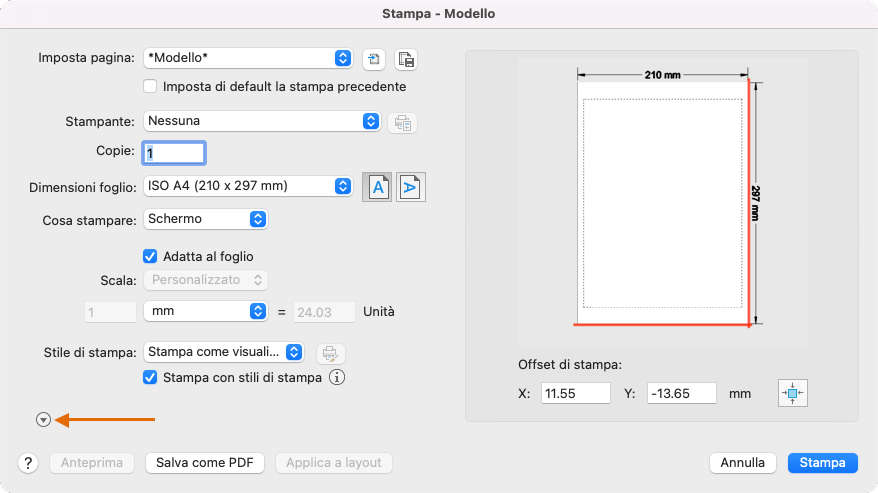The image size is (878, 493).
Task: Click the 'Salva come PDF' button
Action: pyautogui.click(x=205, y=463)
